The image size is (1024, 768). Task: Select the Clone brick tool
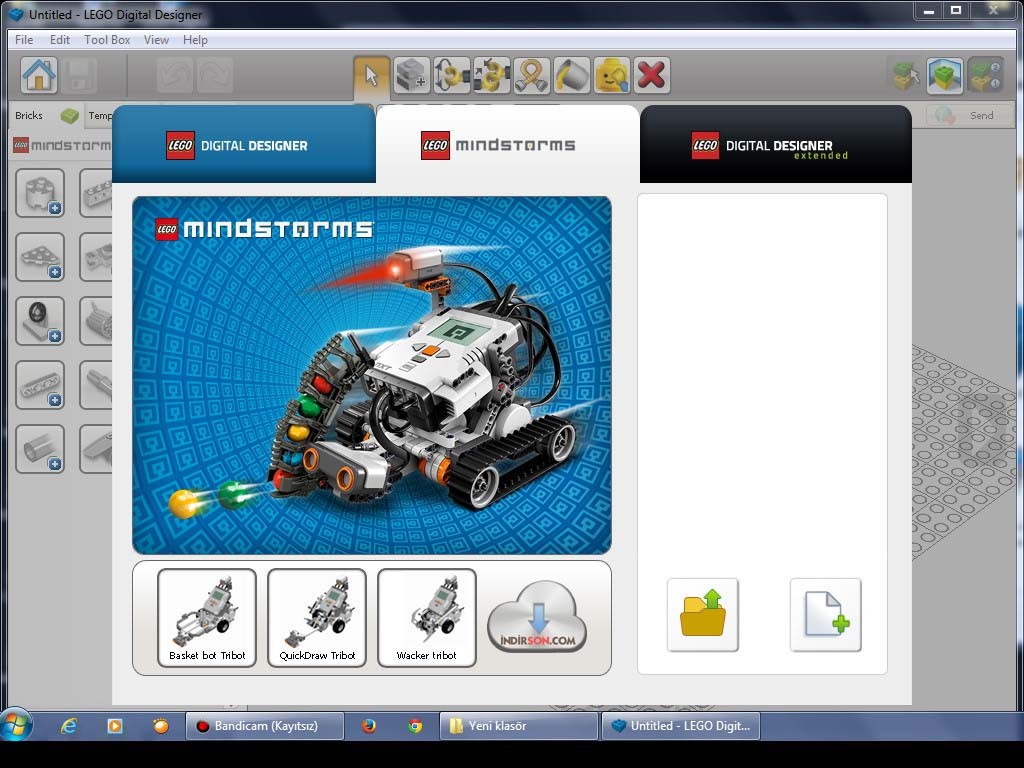click(x=411, y=76)
